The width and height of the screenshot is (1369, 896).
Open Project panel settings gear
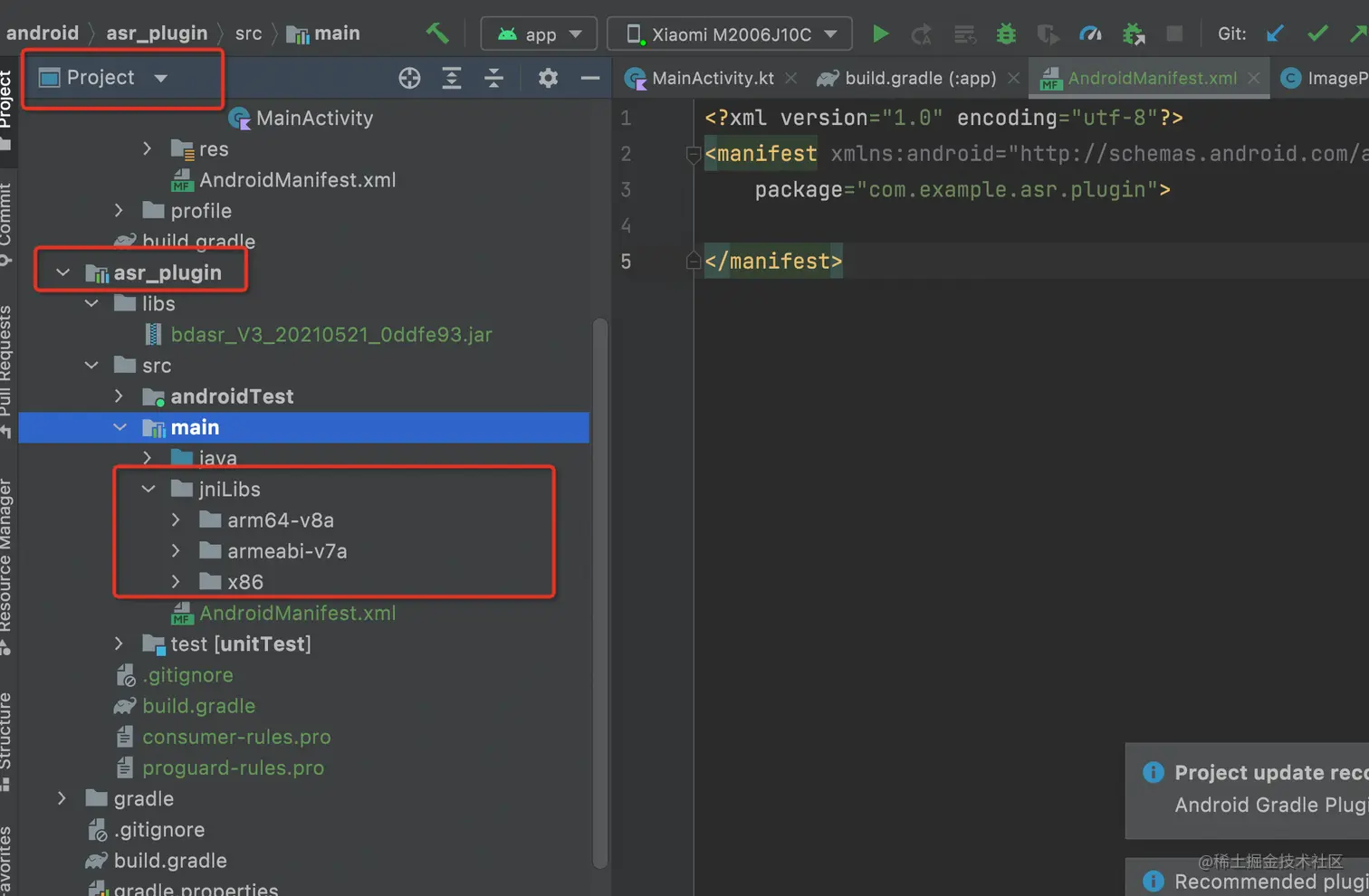click(548, 78)
